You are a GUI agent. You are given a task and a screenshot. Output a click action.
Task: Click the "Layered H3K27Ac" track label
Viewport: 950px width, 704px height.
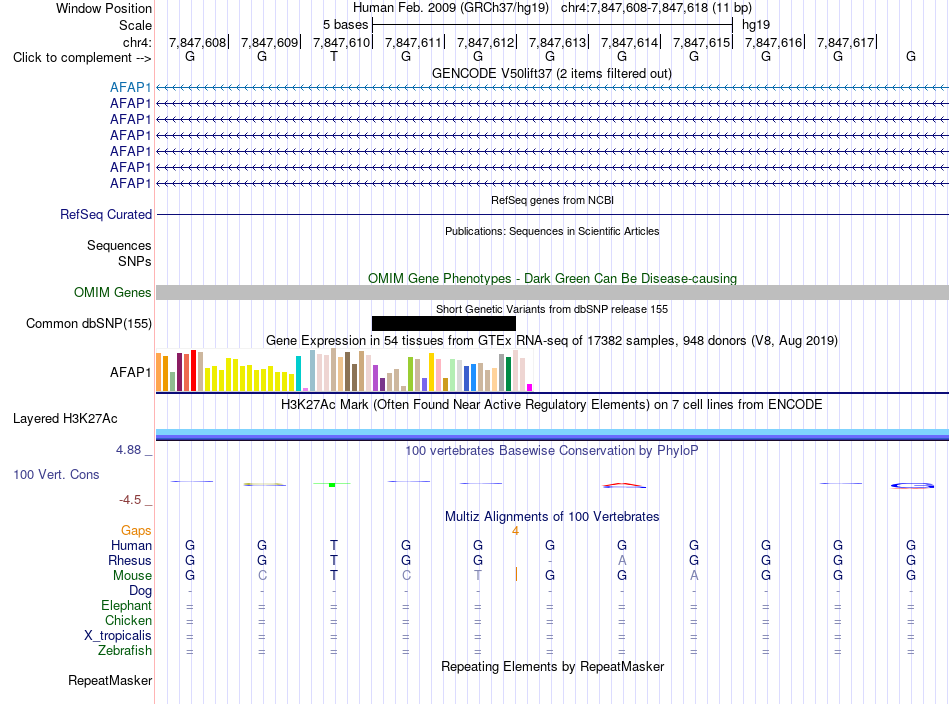[x=65, y=419]
